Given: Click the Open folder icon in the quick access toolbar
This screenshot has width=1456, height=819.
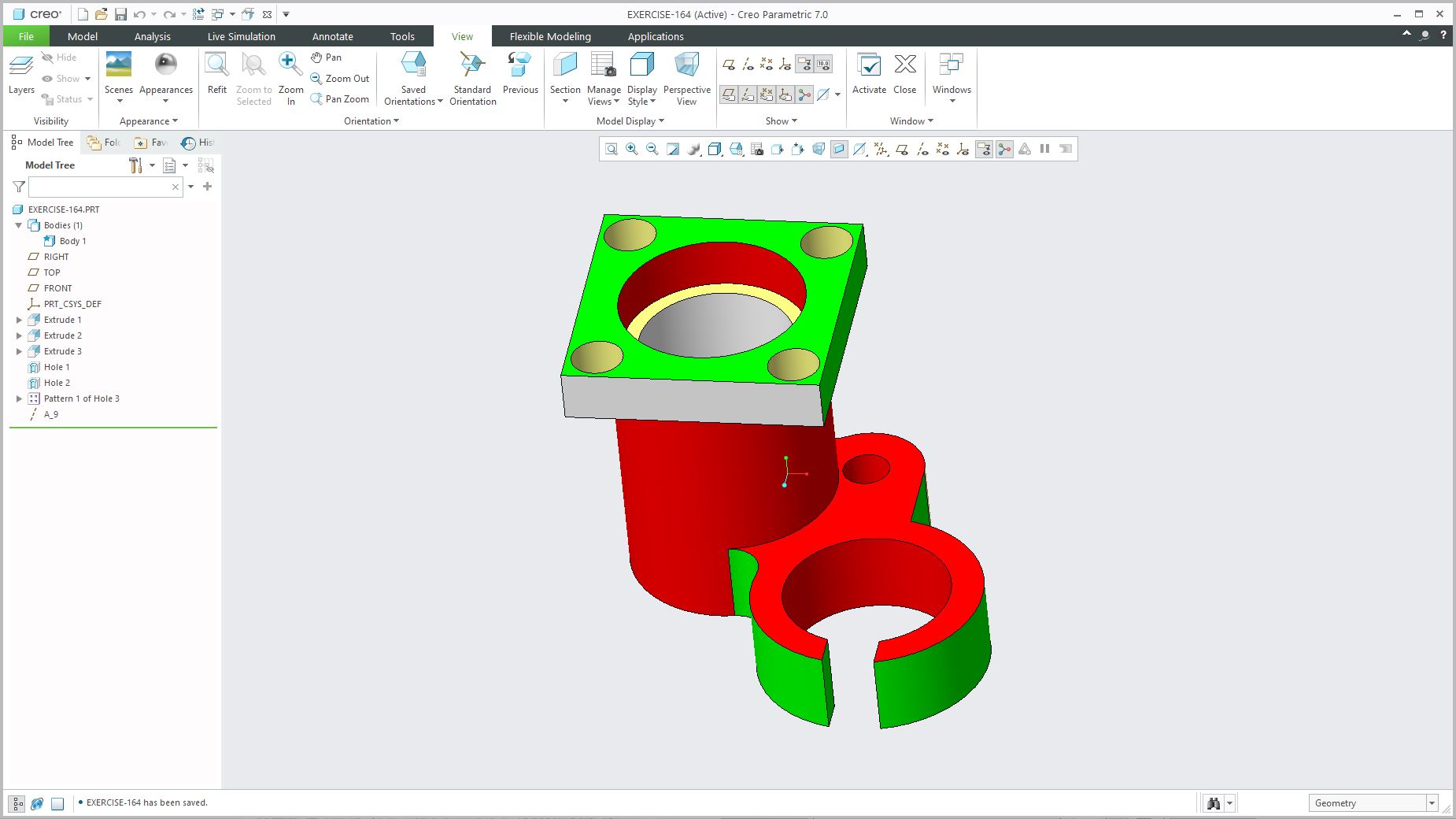Looking at the screenshot, I should pyautogui.click(x=101, y=14).
